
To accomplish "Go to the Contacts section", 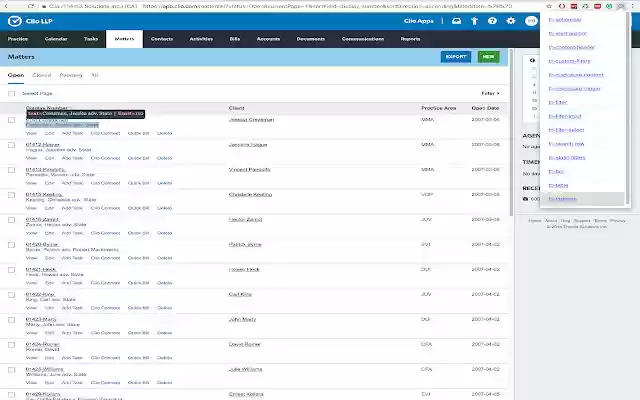I will [162, 39].
